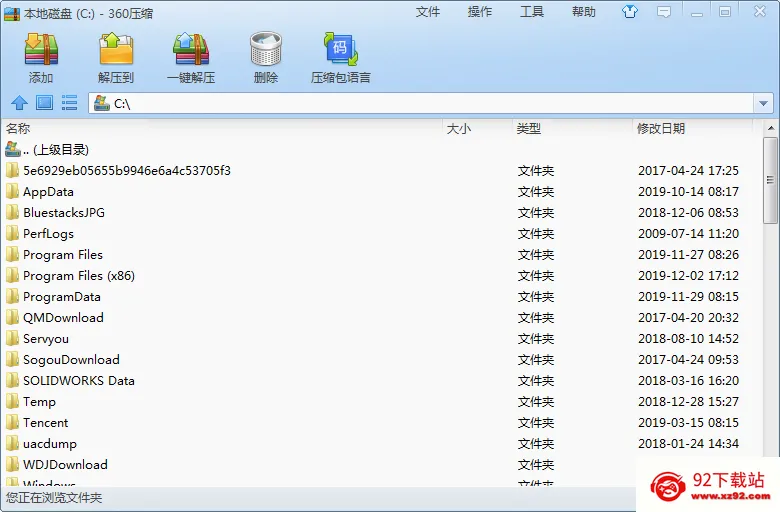Select folder 5e6929eb05655b9946e6a4c53705f3

(127, 171)
